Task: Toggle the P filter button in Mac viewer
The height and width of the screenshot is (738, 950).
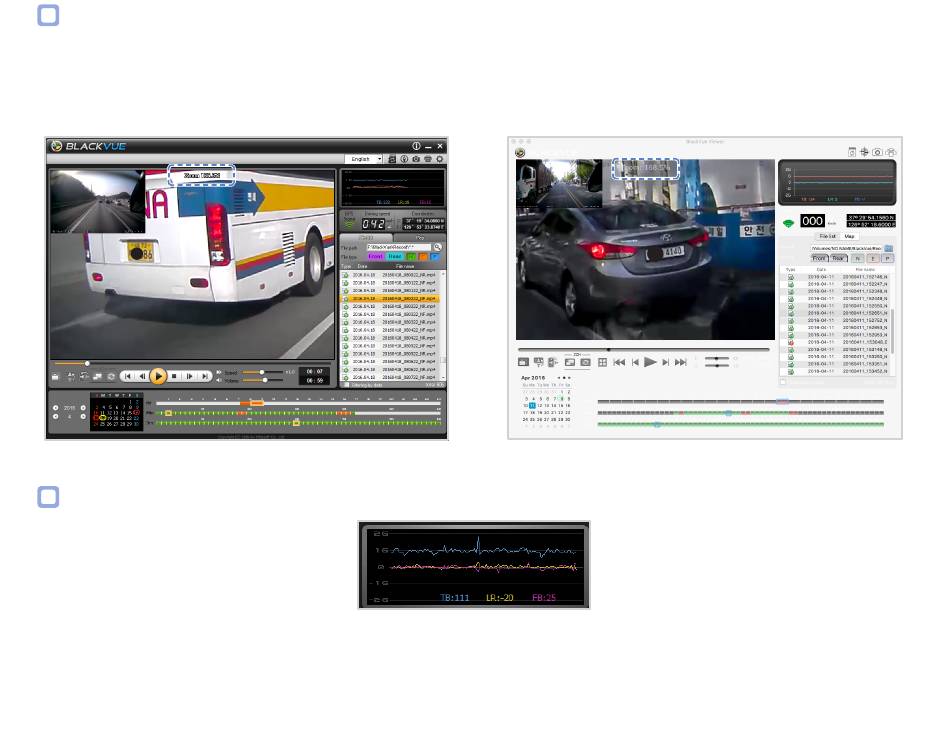Action: point(888,258)
